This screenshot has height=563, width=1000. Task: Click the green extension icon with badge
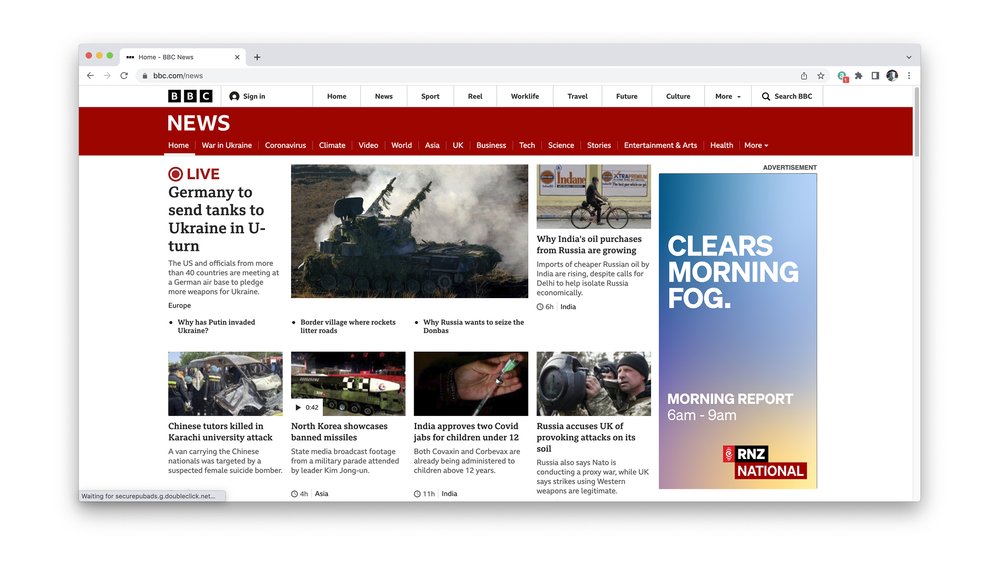point(842,76)
